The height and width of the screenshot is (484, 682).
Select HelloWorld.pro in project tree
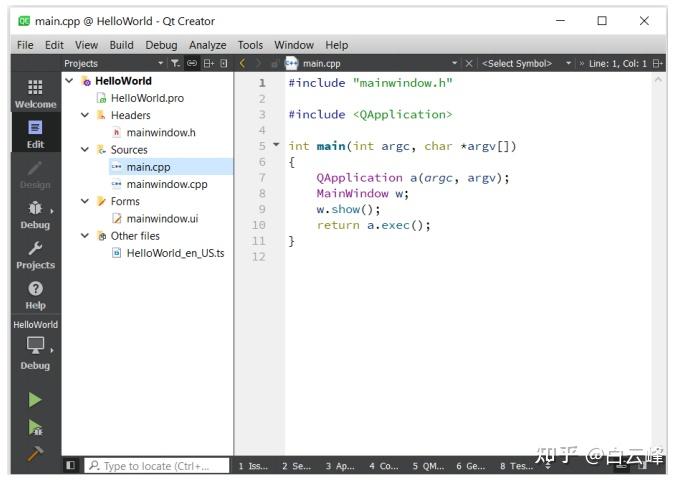[x=147, y=98]
